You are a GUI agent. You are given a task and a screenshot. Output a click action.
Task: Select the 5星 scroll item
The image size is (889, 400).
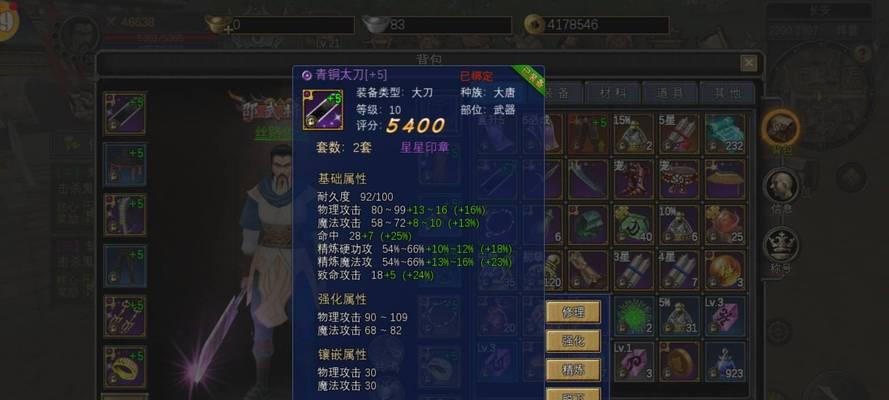point(679,134)
